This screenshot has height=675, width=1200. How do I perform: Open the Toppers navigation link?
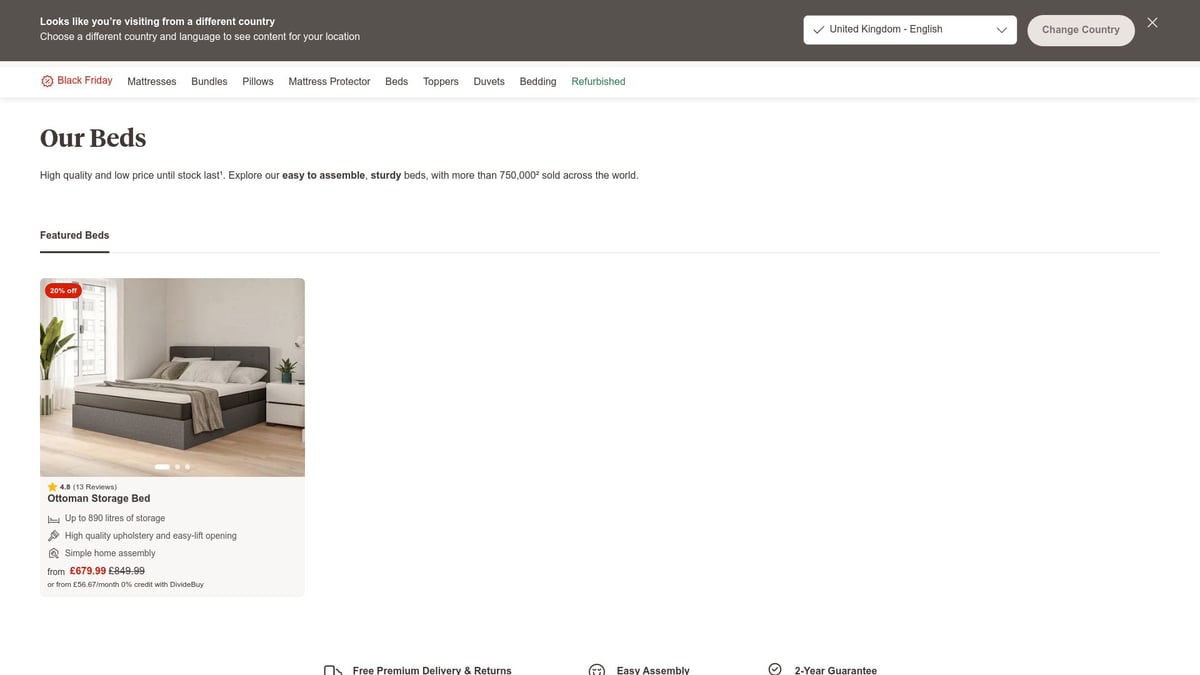coord(440,82)
